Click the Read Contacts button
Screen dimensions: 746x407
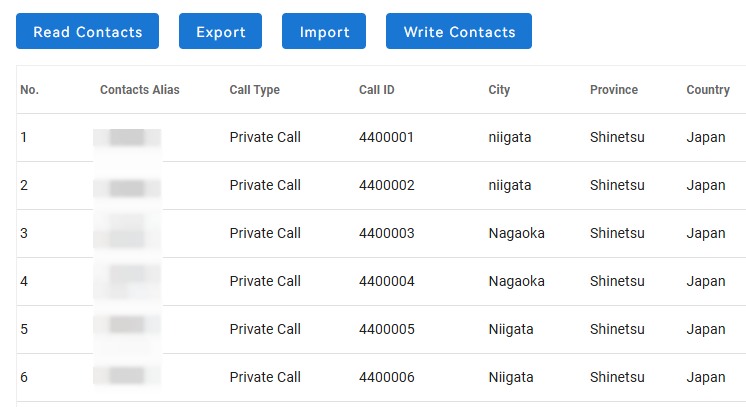88,32
